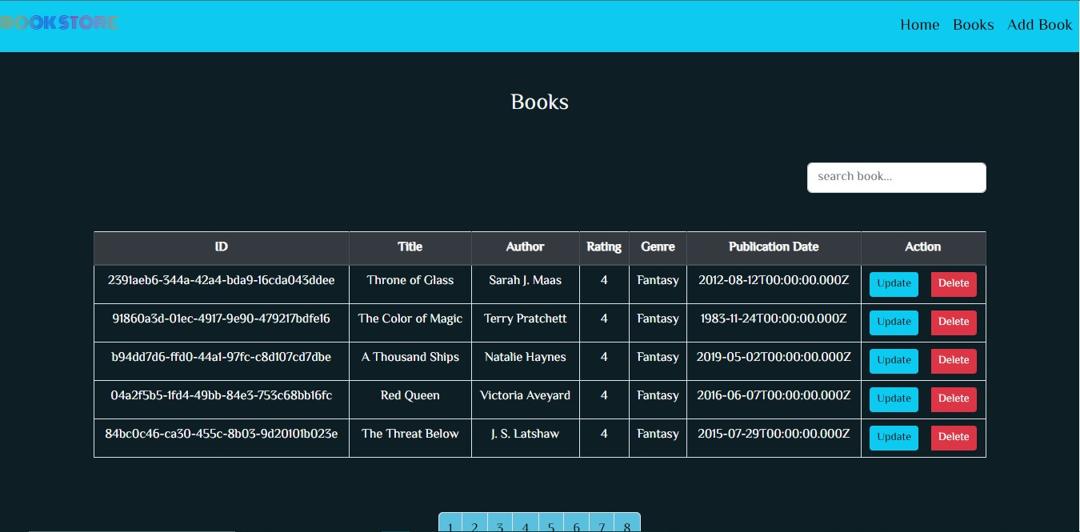Viewport: 1080px width, 532px height.
Task: Open the Add Book page
Action: point(1039,25)
